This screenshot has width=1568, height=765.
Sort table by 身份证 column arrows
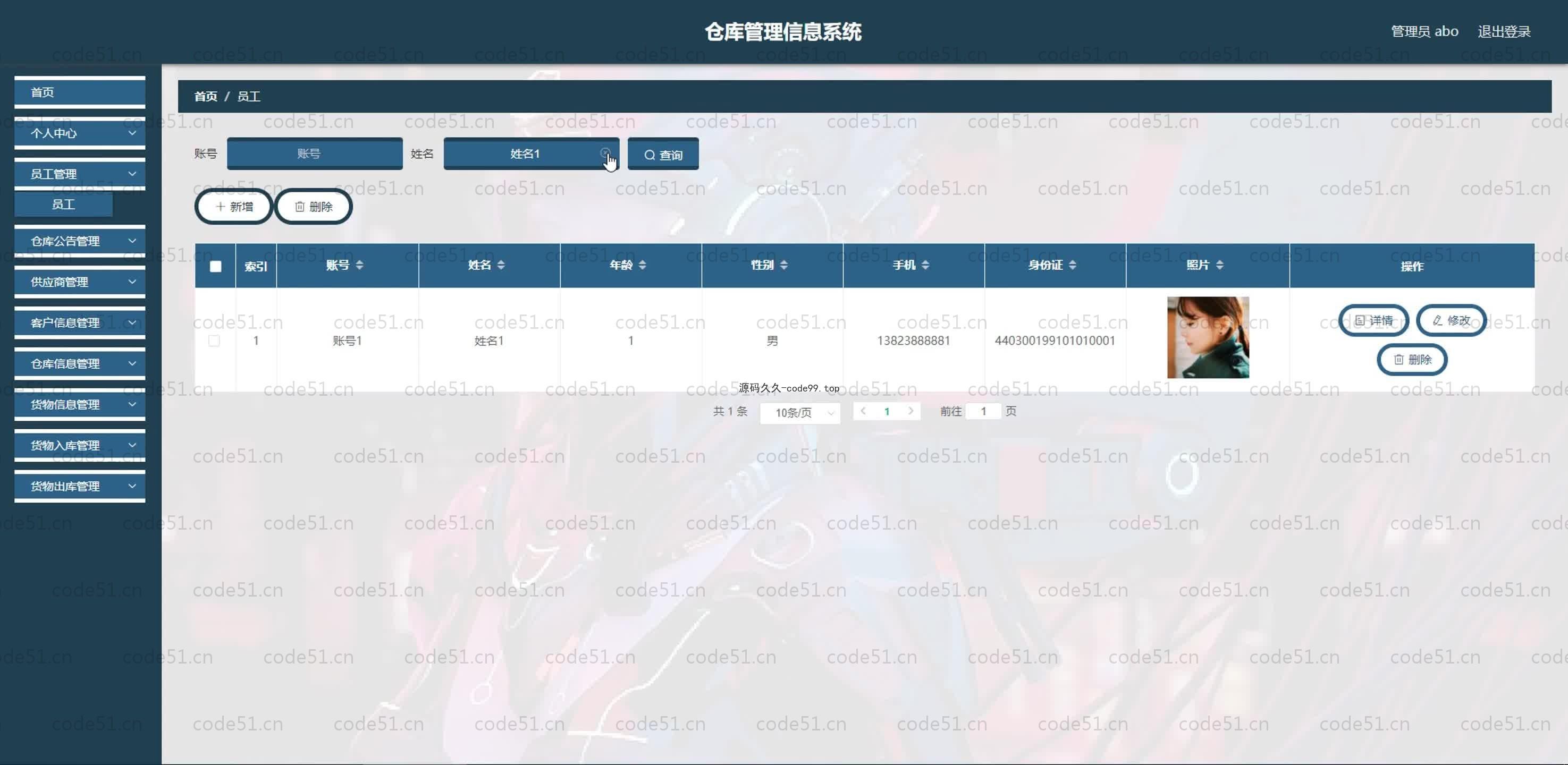(x=1073, y=265)
